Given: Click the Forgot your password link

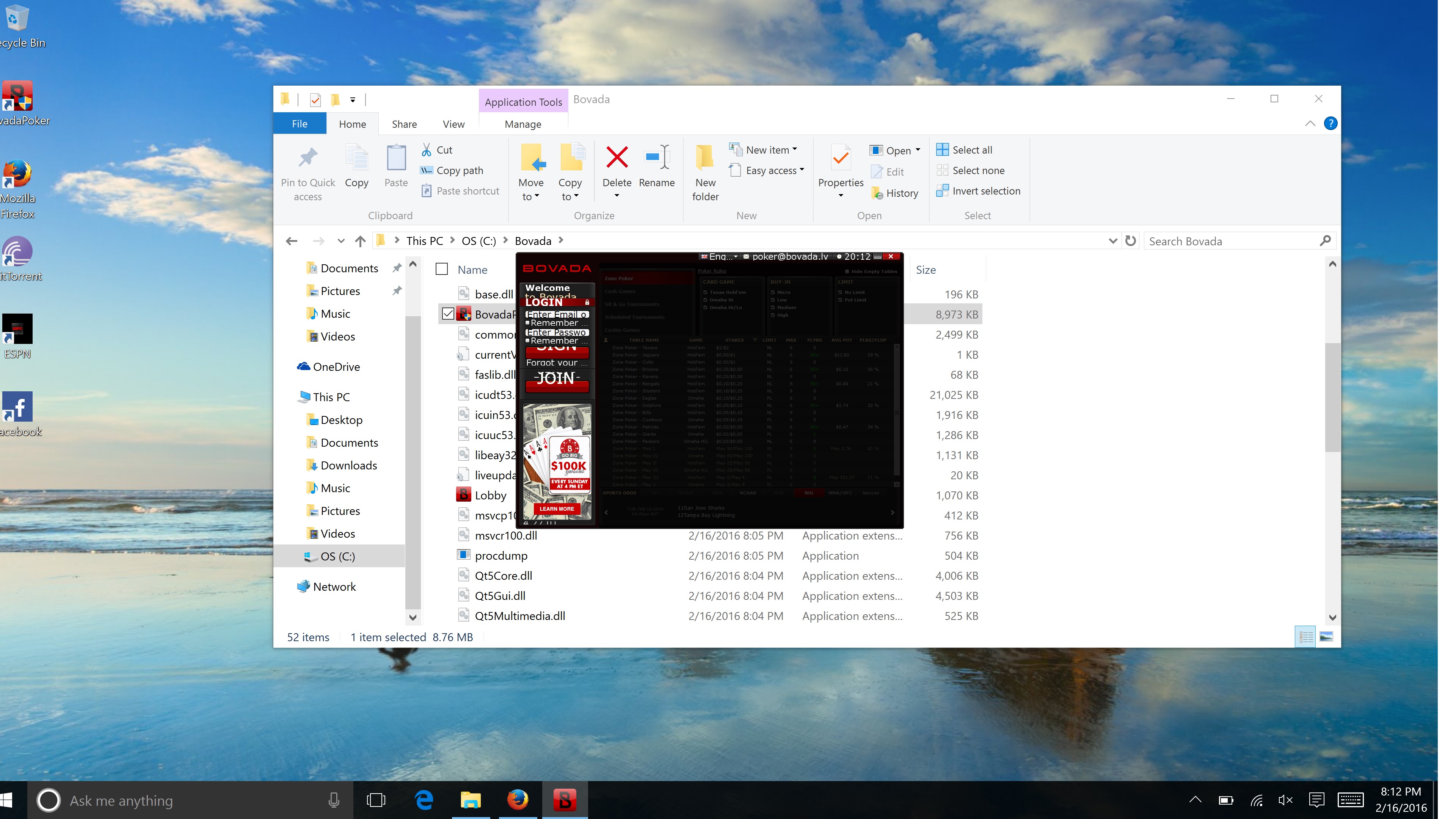Looking at the screenshot, I should click(x=556, y=363).
